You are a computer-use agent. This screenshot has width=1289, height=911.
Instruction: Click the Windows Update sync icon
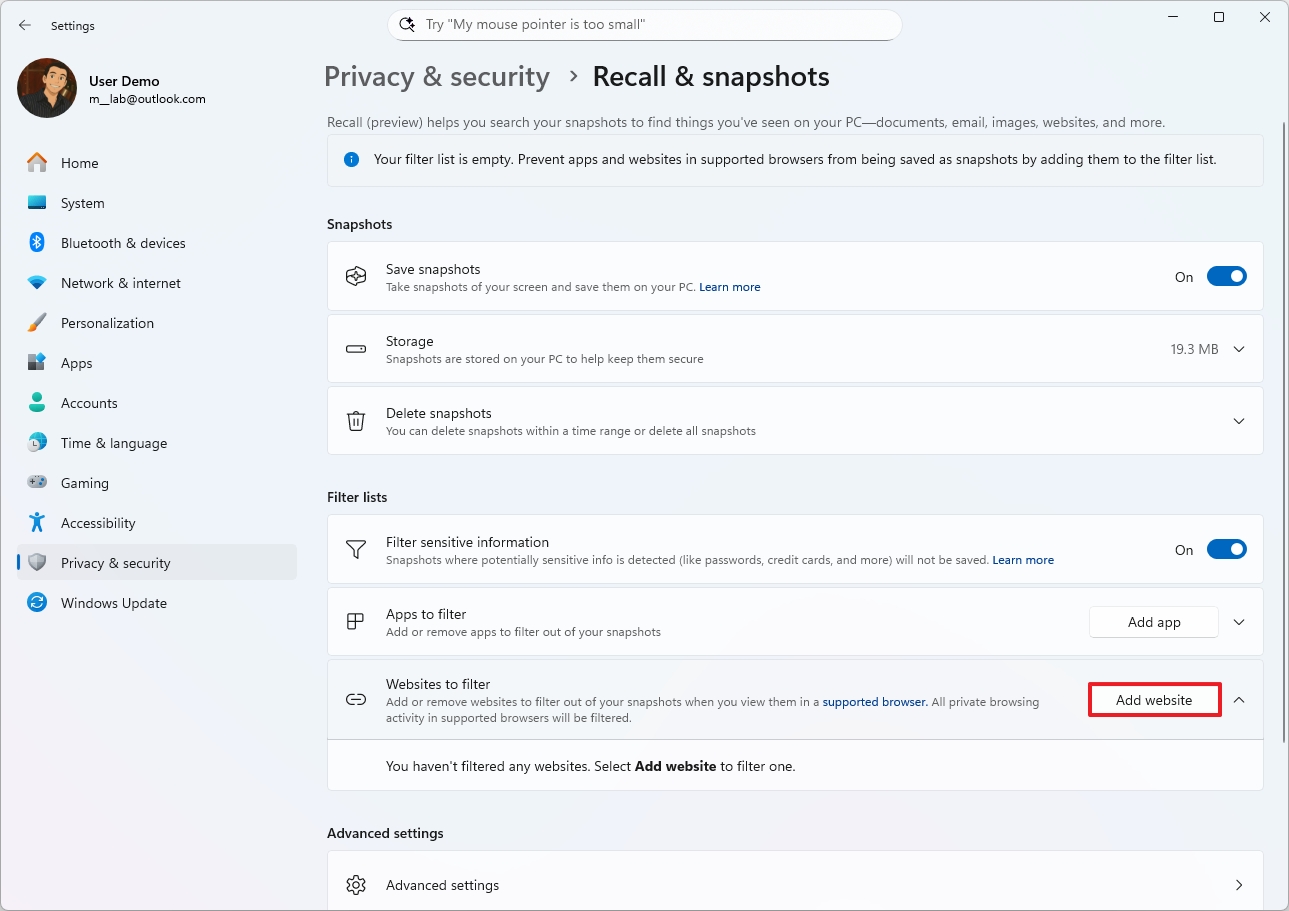[x=37, y=603]
